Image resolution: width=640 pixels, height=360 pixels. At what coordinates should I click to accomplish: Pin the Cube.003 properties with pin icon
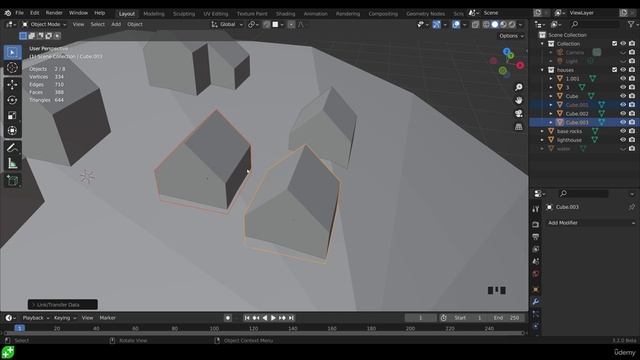pyautogui.click(x=632, y=207)
